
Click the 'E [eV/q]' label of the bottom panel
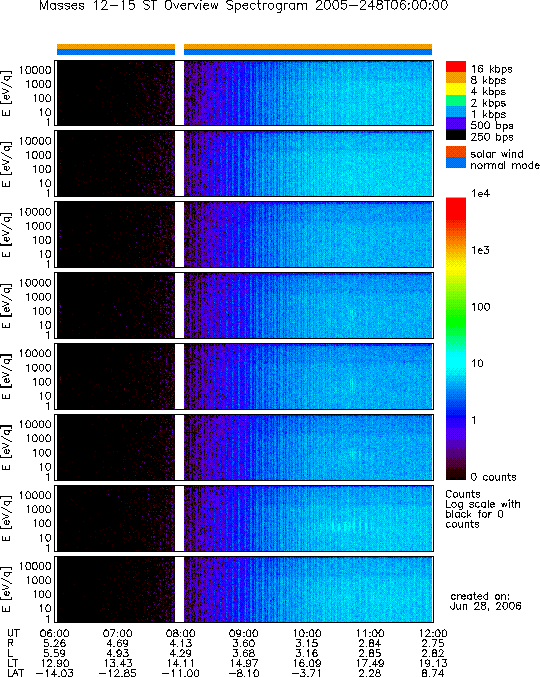tap(7, 589)
